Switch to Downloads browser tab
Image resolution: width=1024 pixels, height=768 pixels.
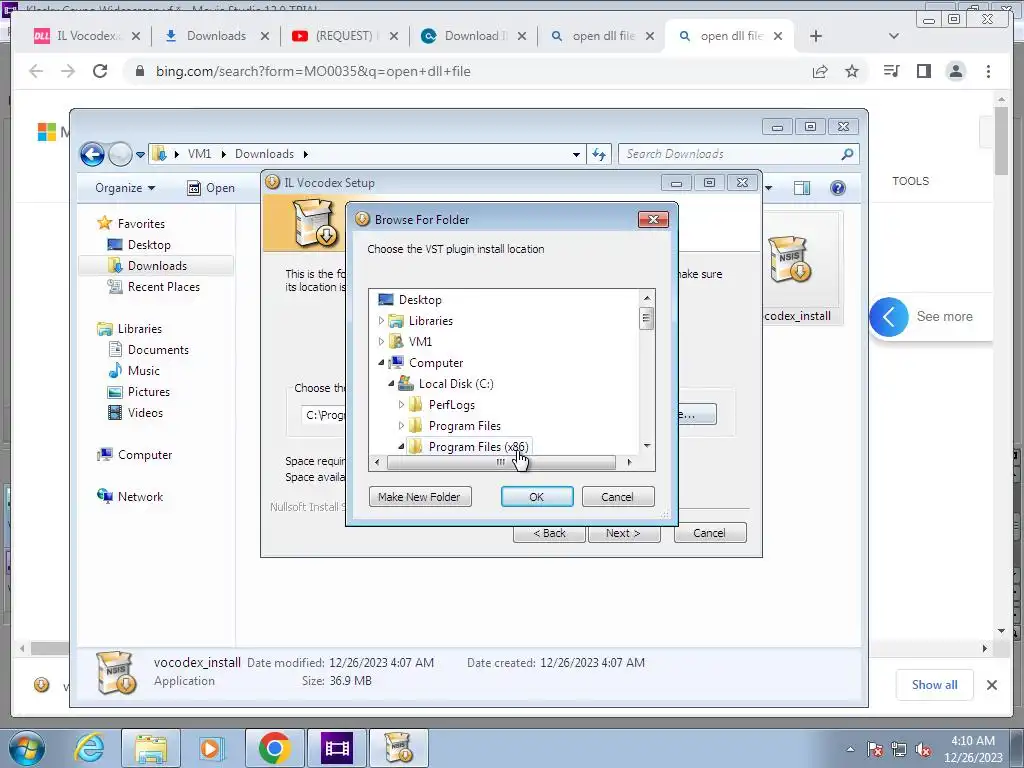pos(216,36)
